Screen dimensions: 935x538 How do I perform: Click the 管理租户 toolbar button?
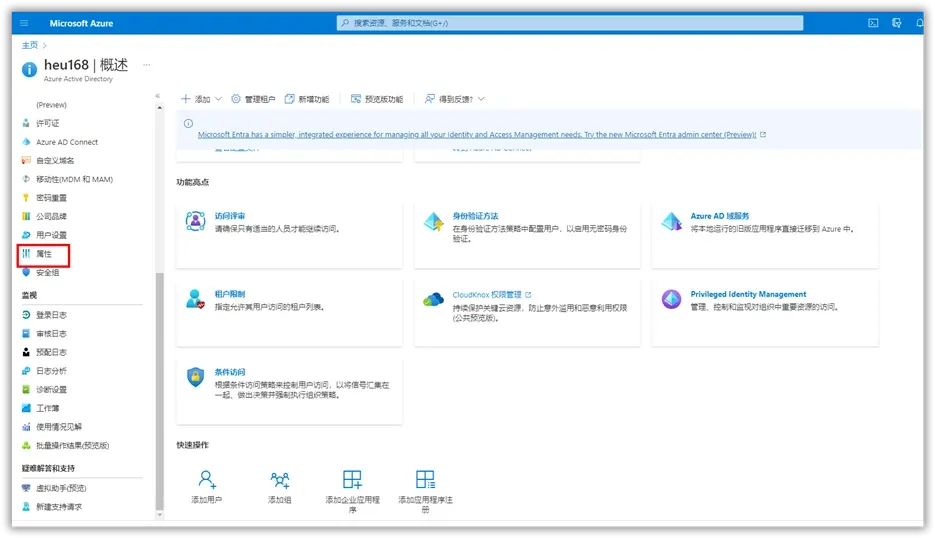[253, 99]
